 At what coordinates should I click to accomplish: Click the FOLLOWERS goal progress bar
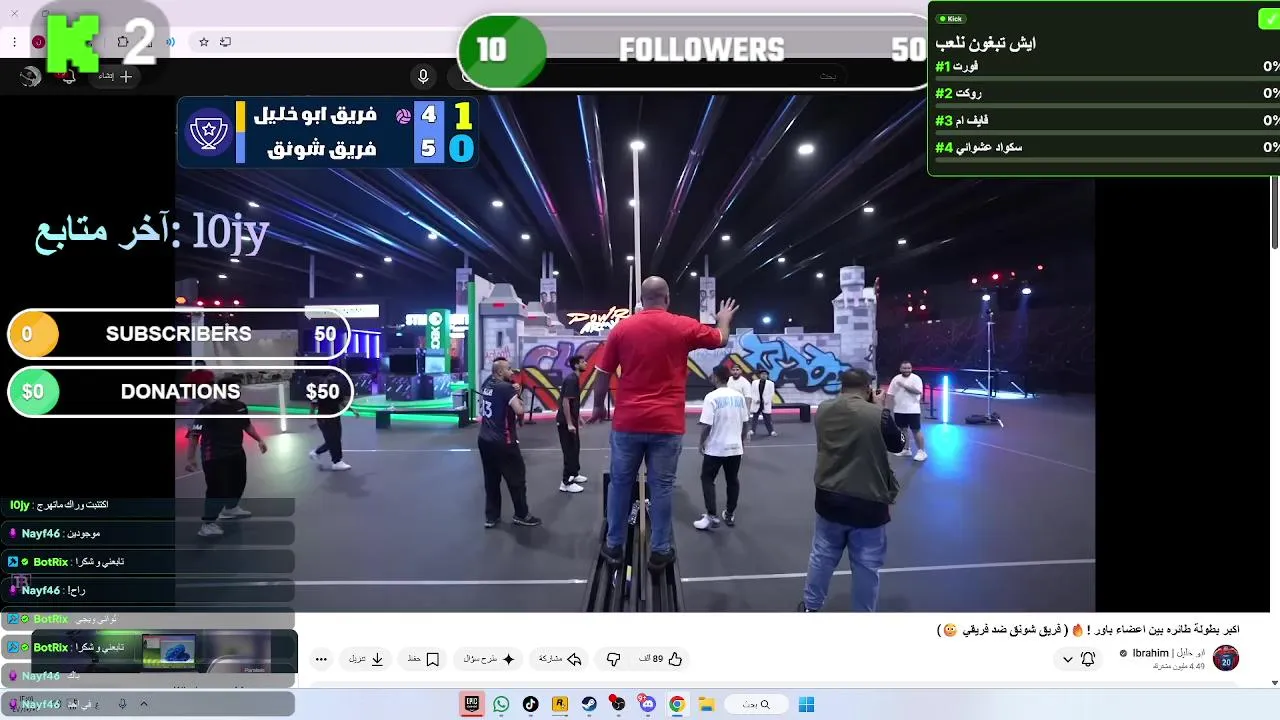(x=695, y=50)
